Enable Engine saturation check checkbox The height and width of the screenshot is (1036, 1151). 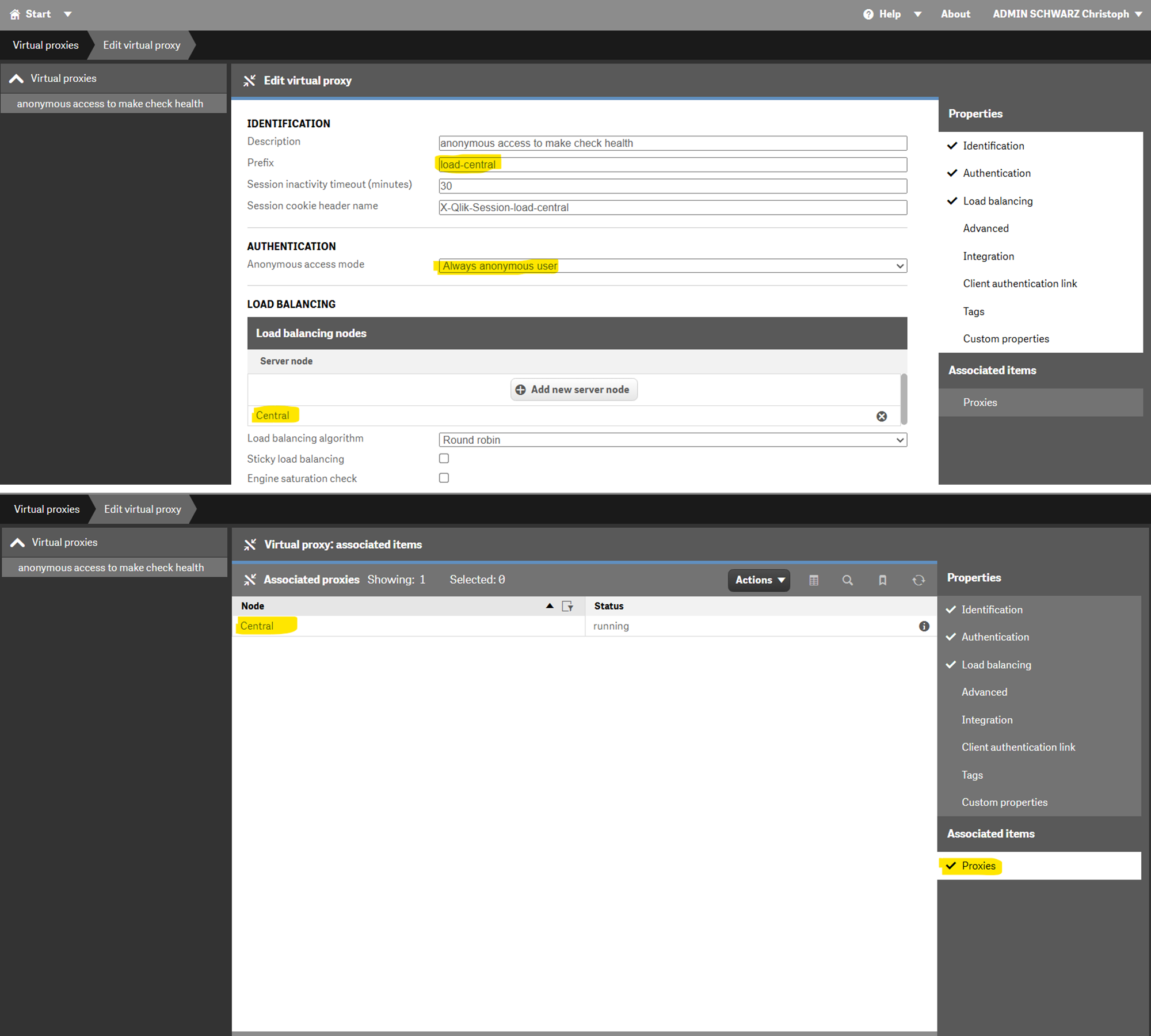[444, 478]
